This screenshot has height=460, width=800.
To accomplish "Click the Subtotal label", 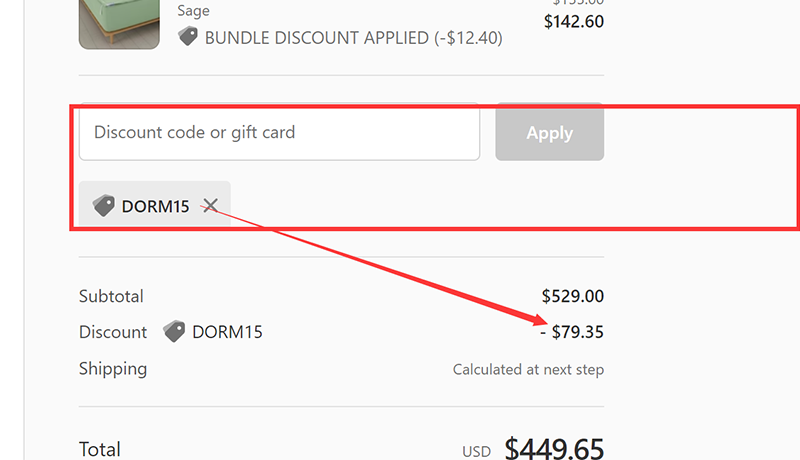I will pyautogui.click(x=111, y=296).
